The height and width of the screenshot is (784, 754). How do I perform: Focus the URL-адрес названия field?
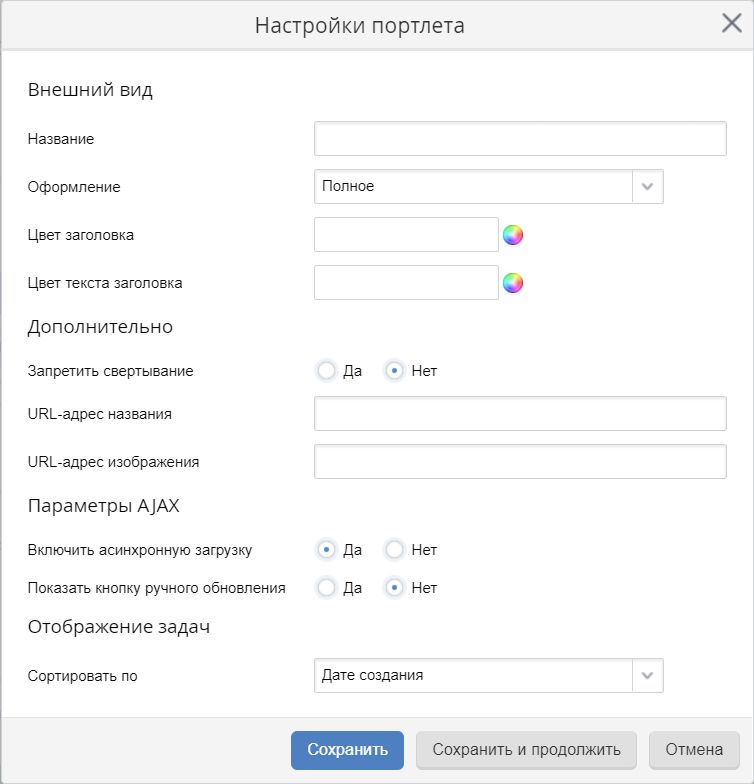tap(520, 414)
